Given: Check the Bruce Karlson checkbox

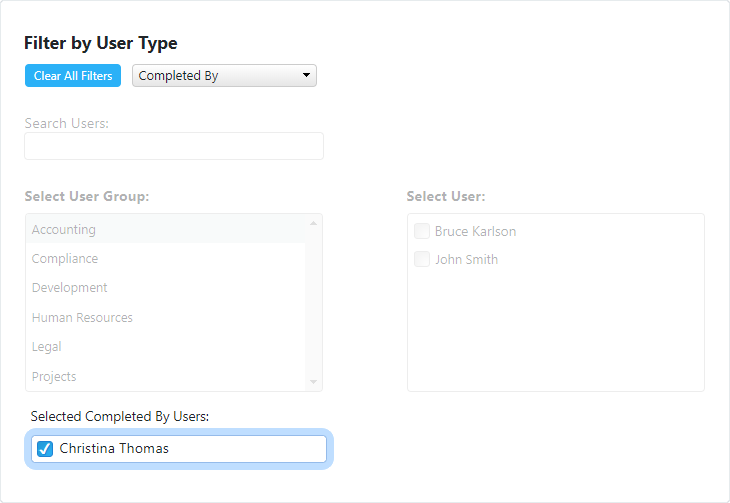Looking at the screenshot, I should [x=422, y=231].
